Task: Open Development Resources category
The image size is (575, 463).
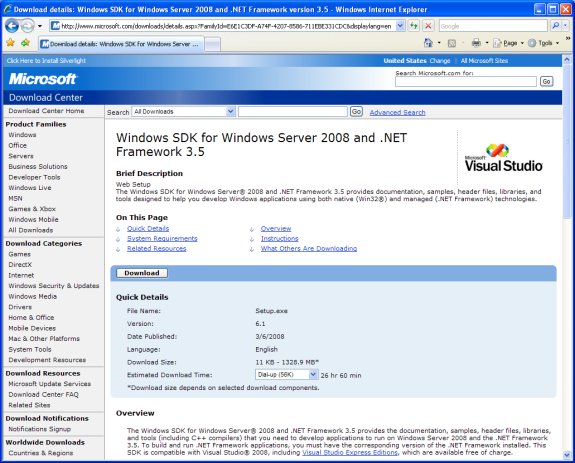Action: point(47,360)
